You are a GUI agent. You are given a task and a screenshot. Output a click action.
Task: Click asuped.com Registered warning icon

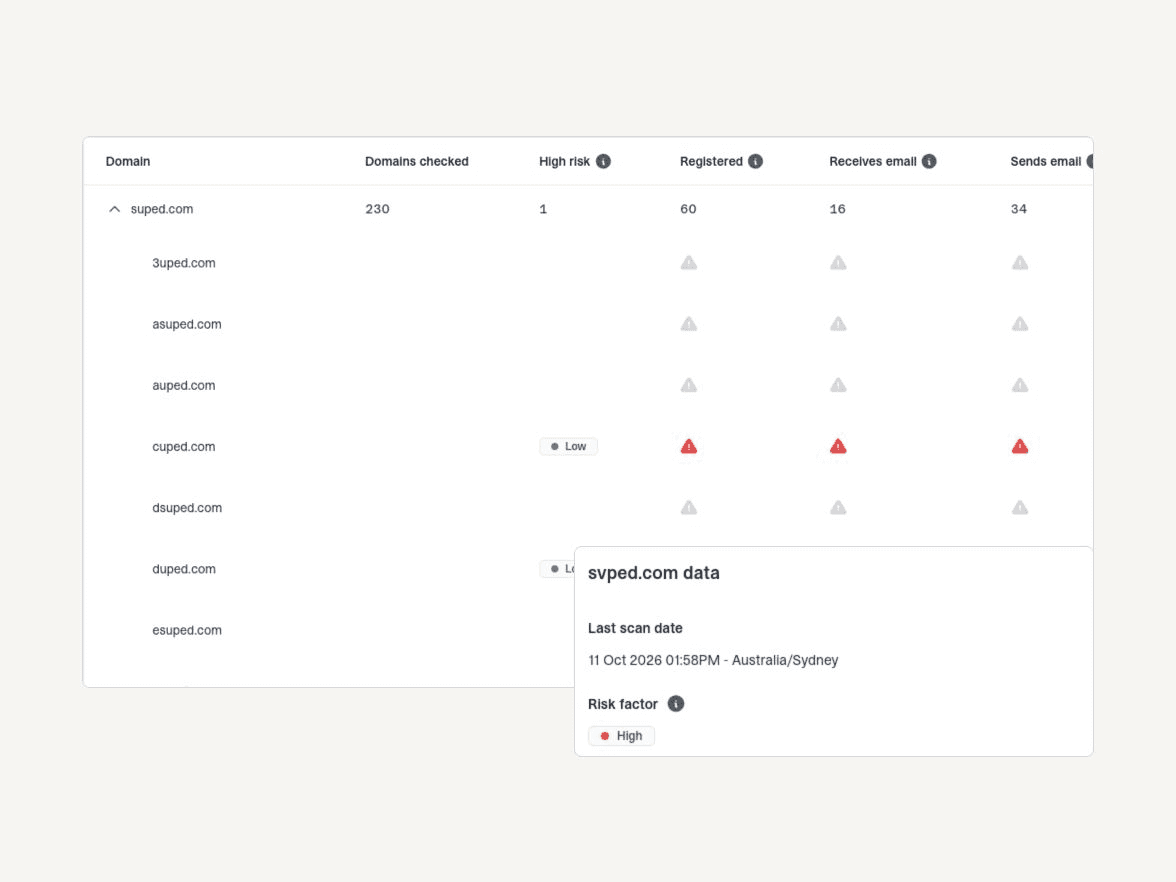pyautogui.click(x=688, y=324)
